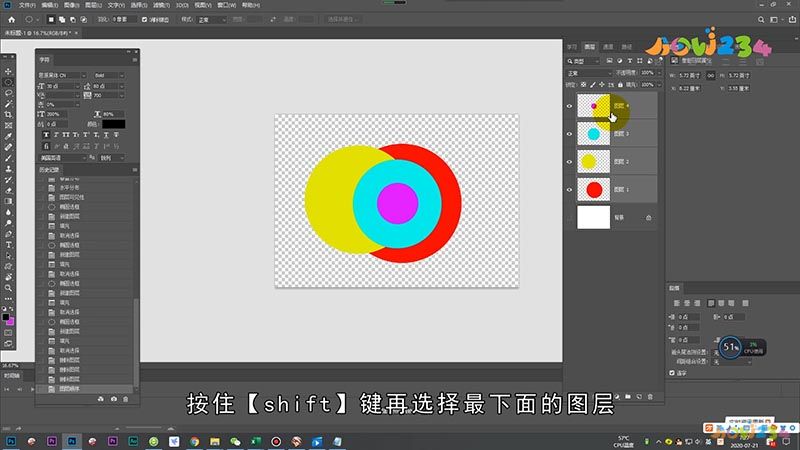Click the Select and Mask button
Image resolution: width=800 pixels, height=450 pixels.
(x=342, y=19)
